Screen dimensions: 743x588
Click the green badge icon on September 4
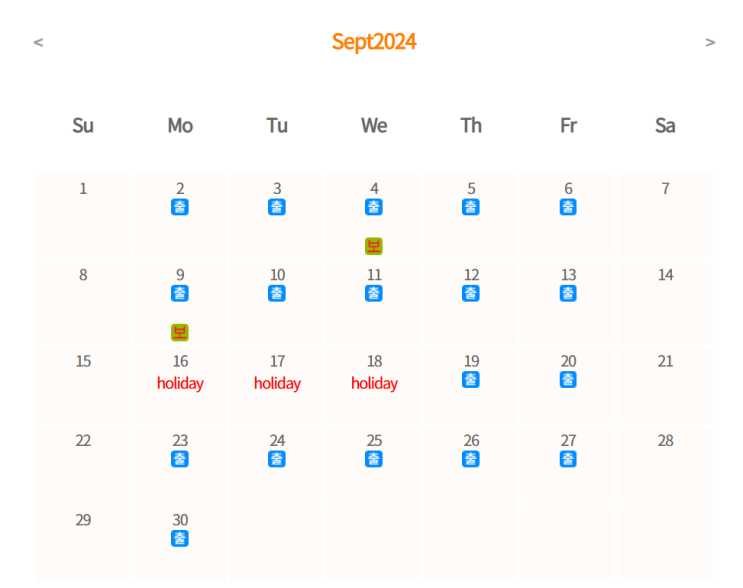374,246
